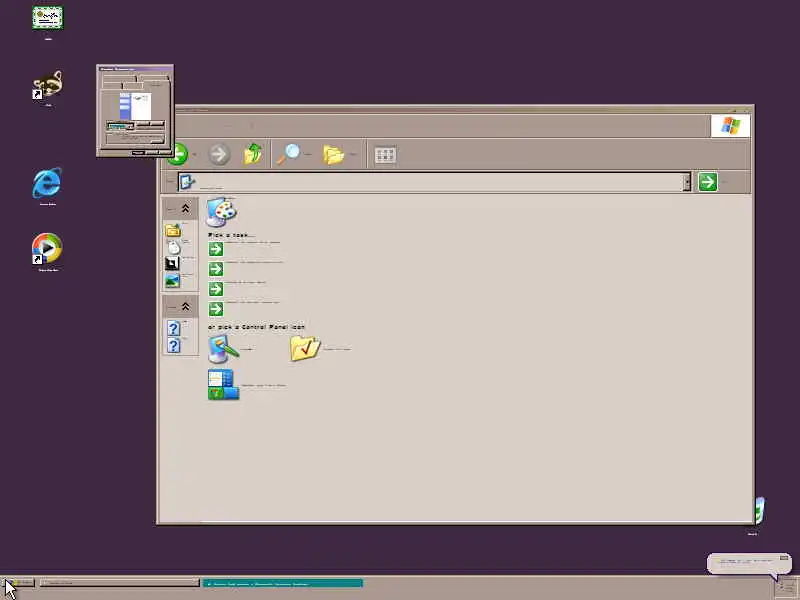The image size is (800, 600).
Task: Select the highlighted Appearance and Themes taskbar button
Action: [283, 583]
